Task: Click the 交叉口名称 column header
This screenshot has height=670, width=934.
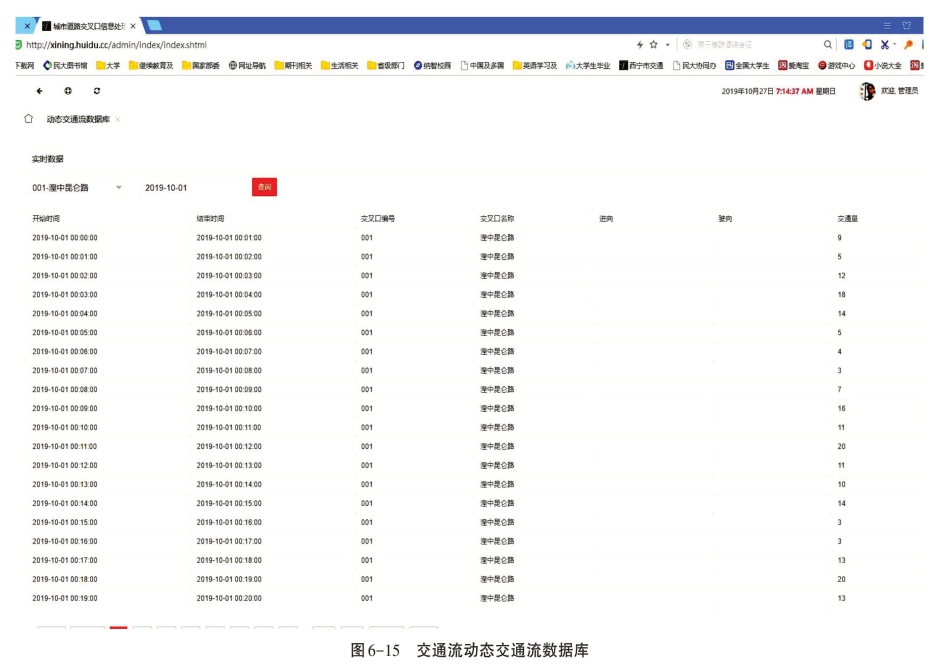Action: point(497,219)
